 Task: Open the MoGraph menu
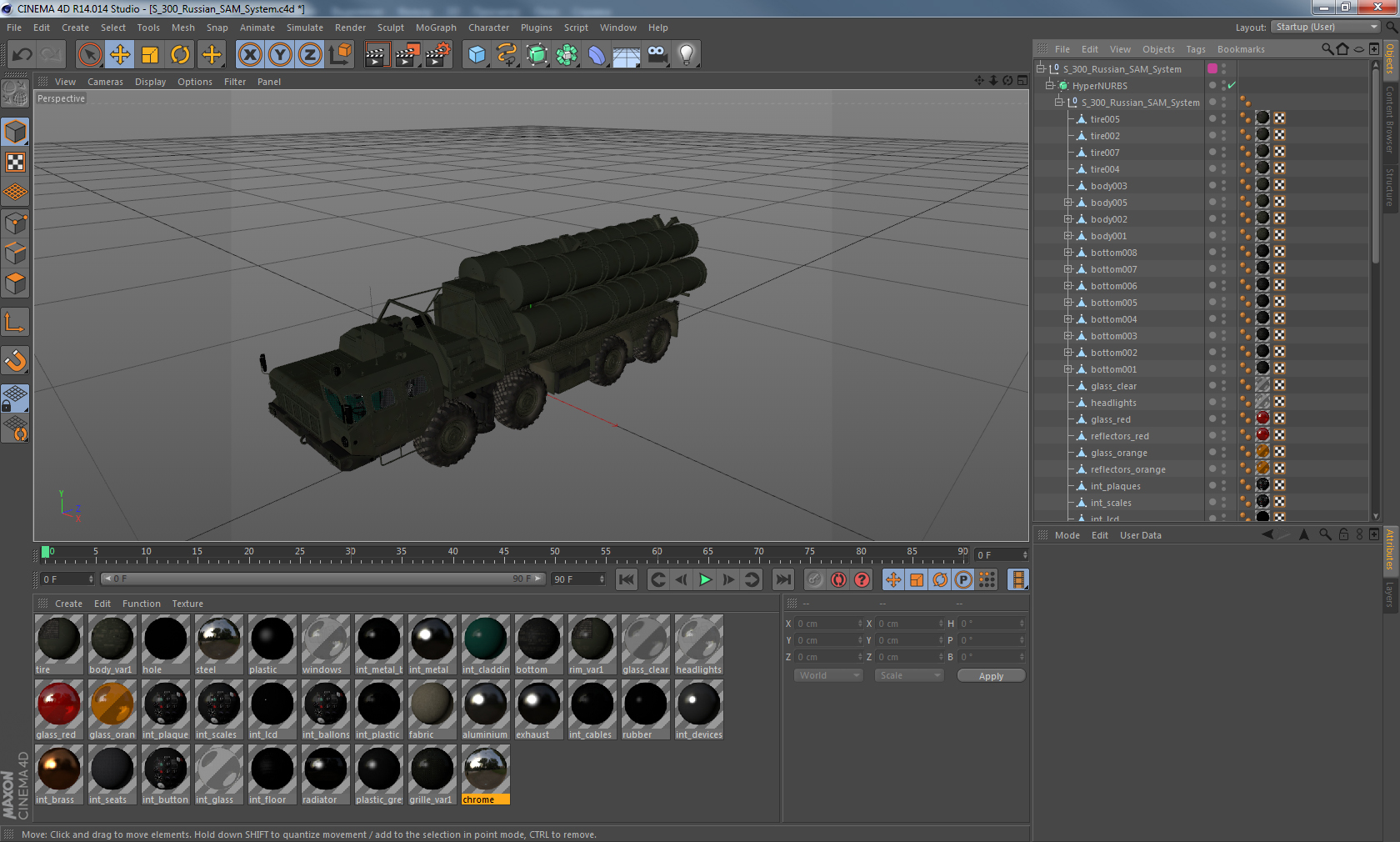point(436,28)
